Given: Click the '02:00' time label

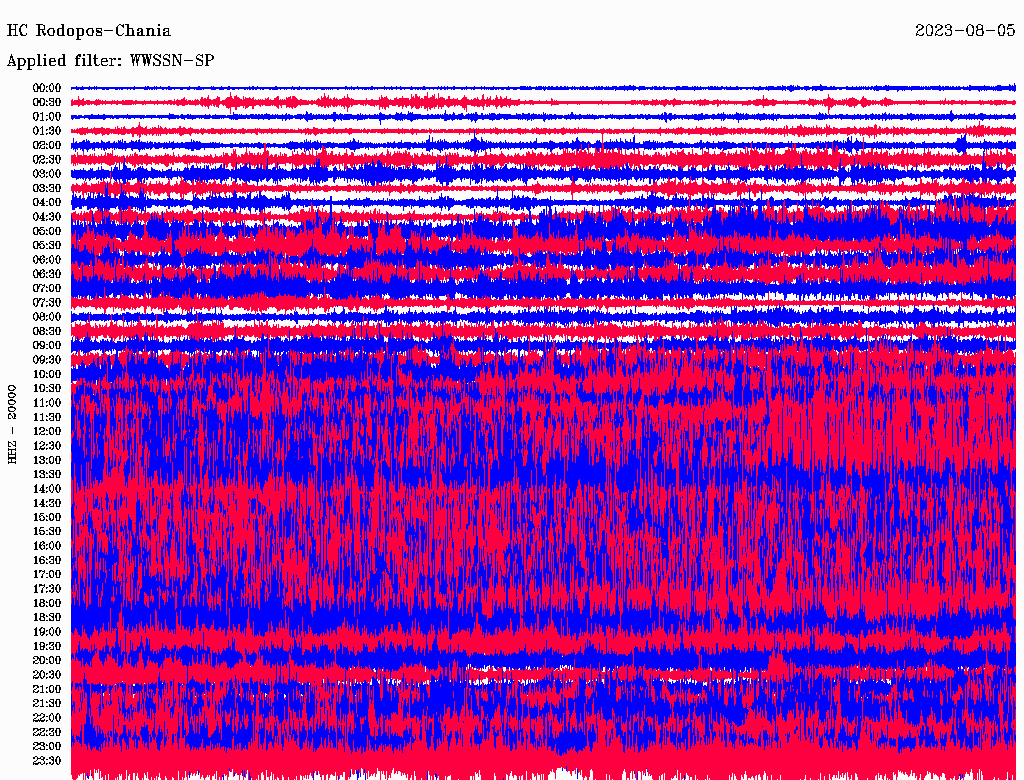Looking at the screenshot, I should point(47,145).
